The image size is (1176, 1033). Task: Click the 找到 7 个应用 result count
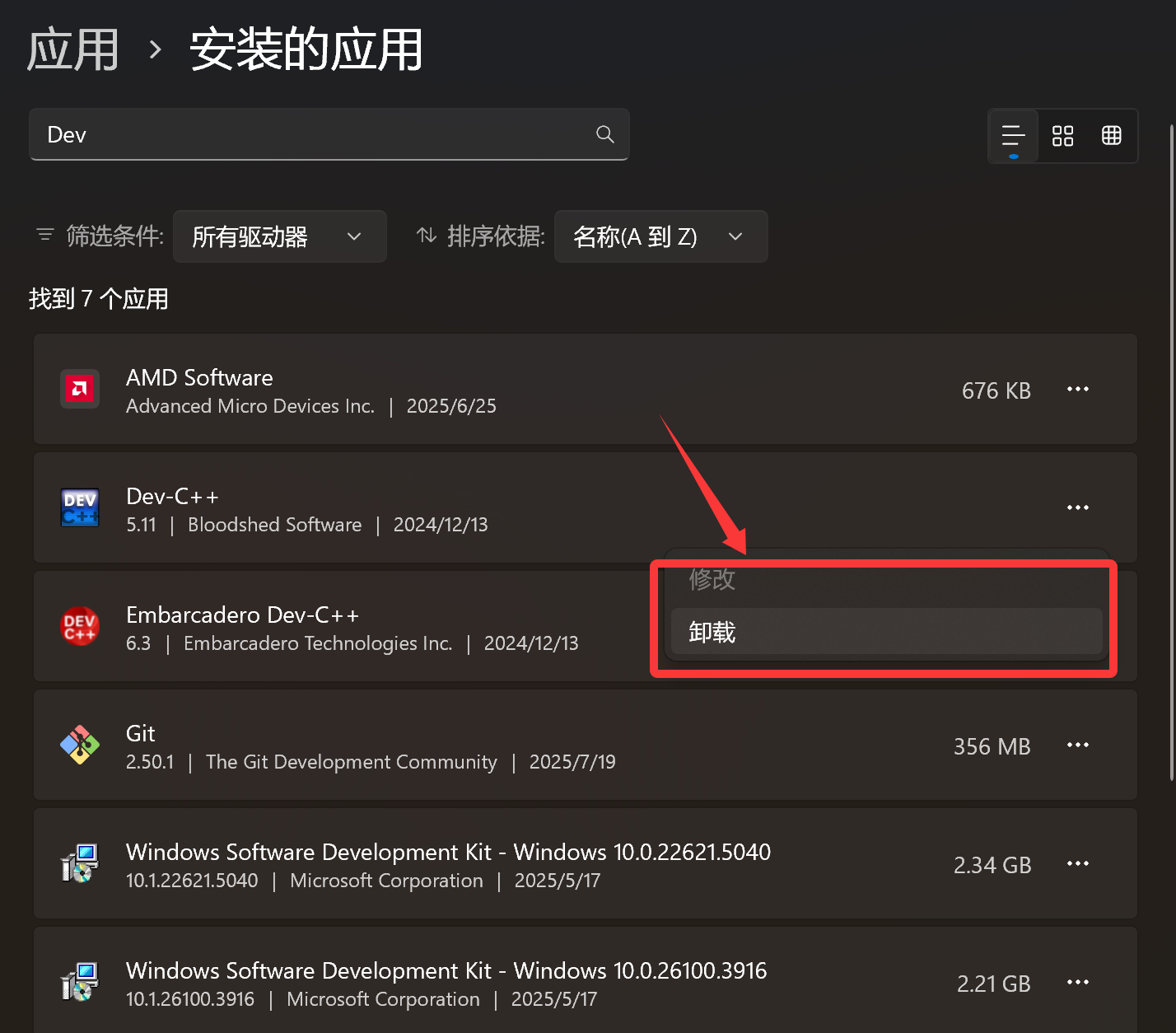99,298
